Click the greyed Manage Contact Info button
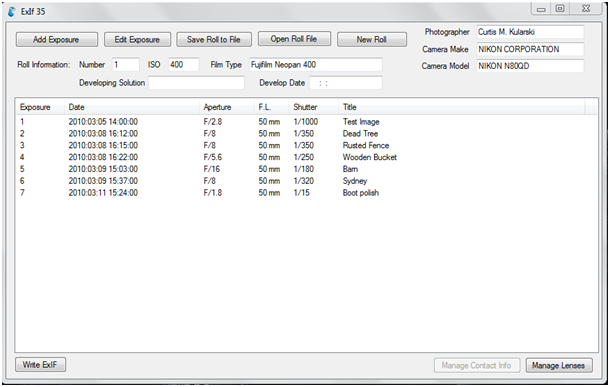The height and width of the screenshot is (387, 610). tap(477, 366)
